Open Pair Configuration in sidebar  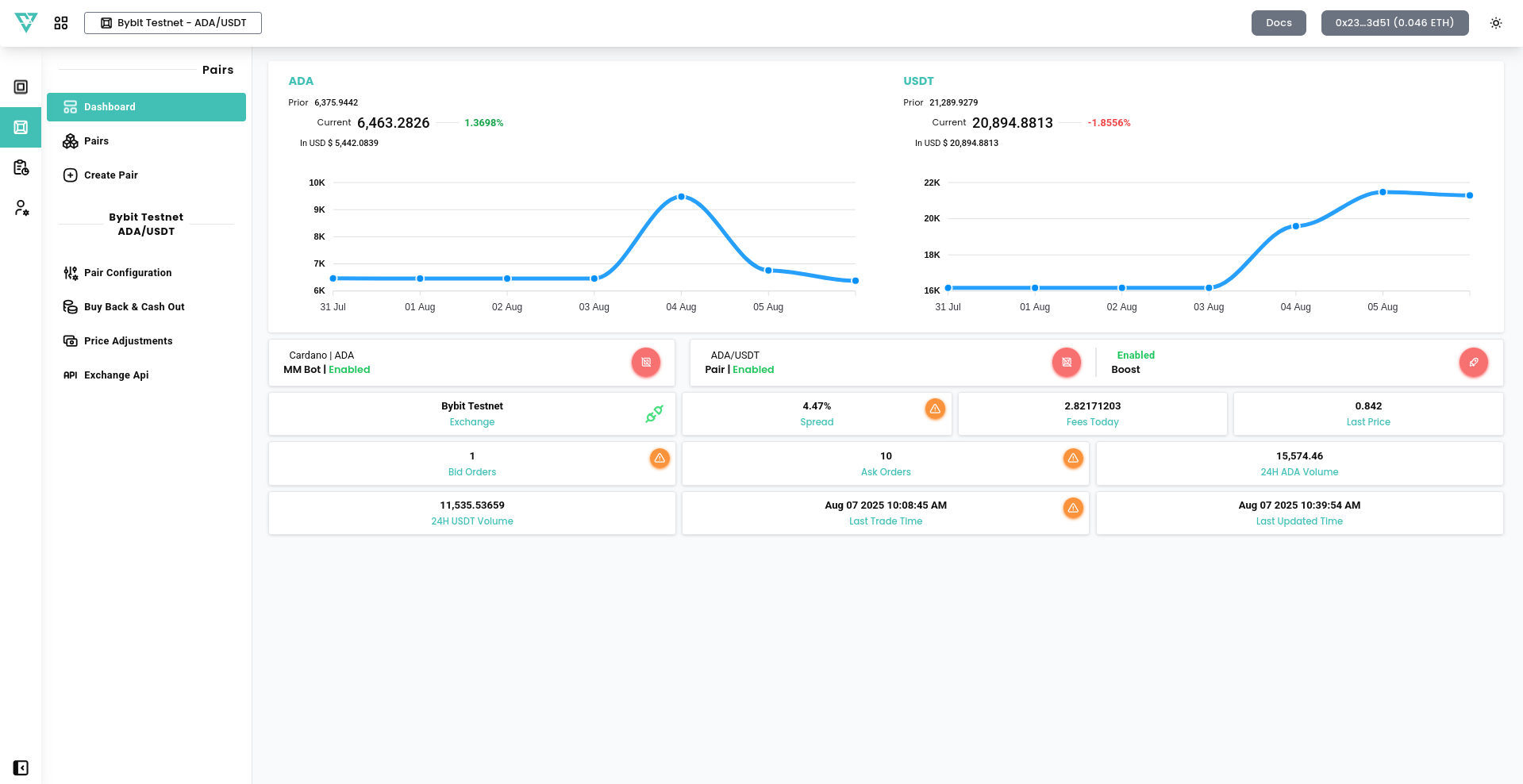(x=128, y=273)
